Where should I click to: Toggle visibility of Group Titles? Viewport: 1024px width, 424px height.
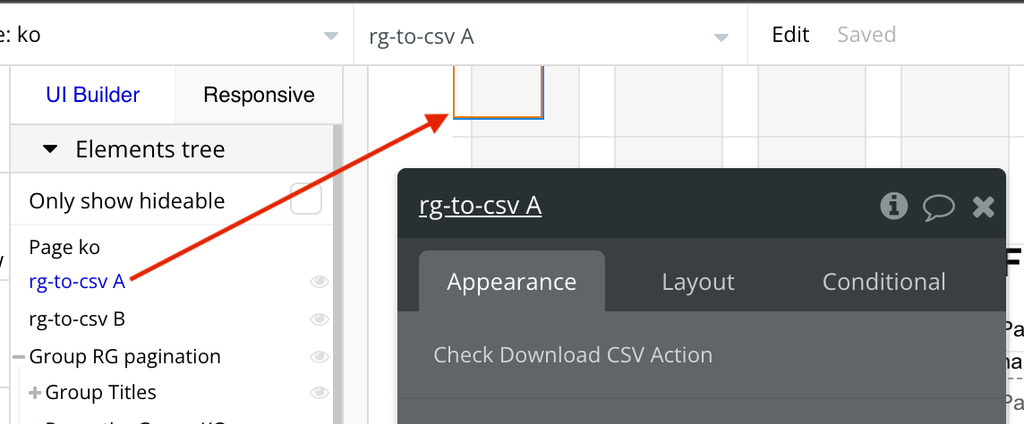pos(320,392)
